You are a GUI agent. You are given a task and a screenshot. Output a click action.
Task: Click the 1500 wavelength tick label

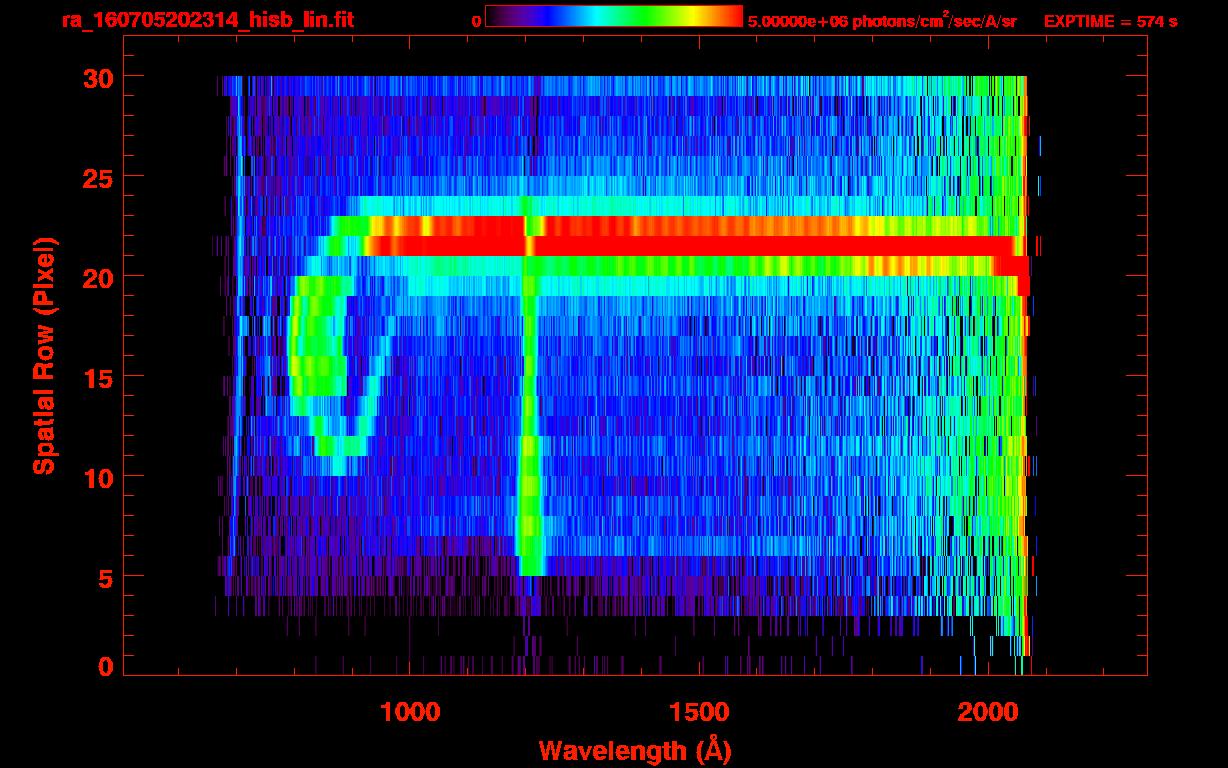coord(698,712)
